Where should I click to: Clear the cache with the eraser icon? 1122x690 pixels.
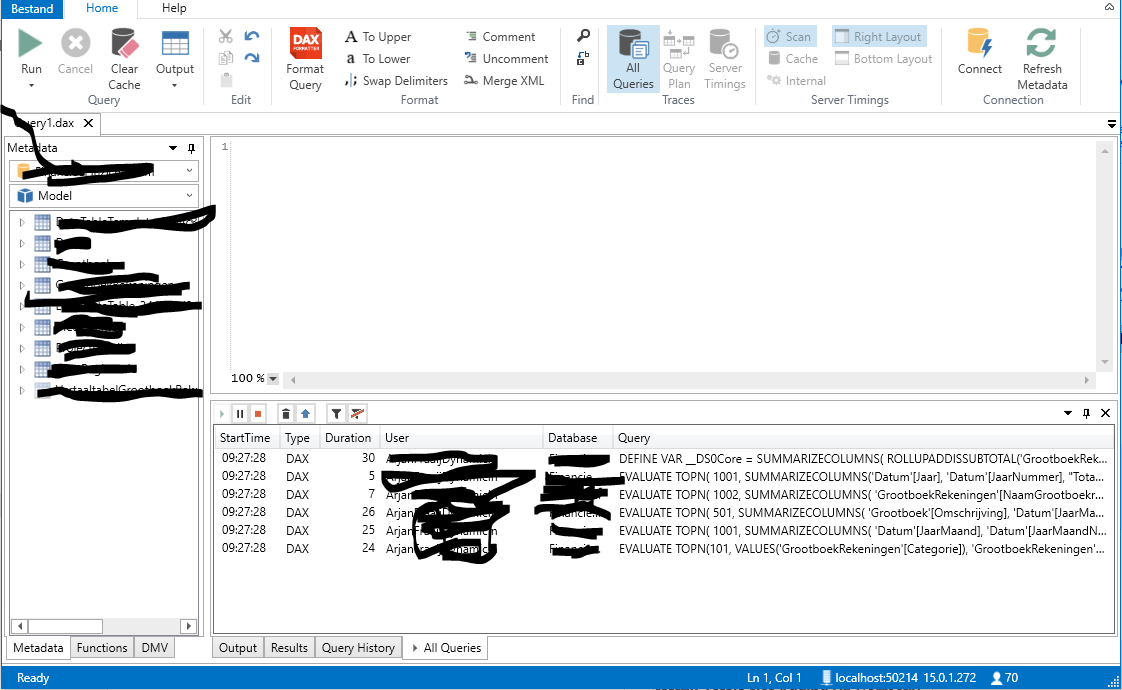tap(124, 45)
